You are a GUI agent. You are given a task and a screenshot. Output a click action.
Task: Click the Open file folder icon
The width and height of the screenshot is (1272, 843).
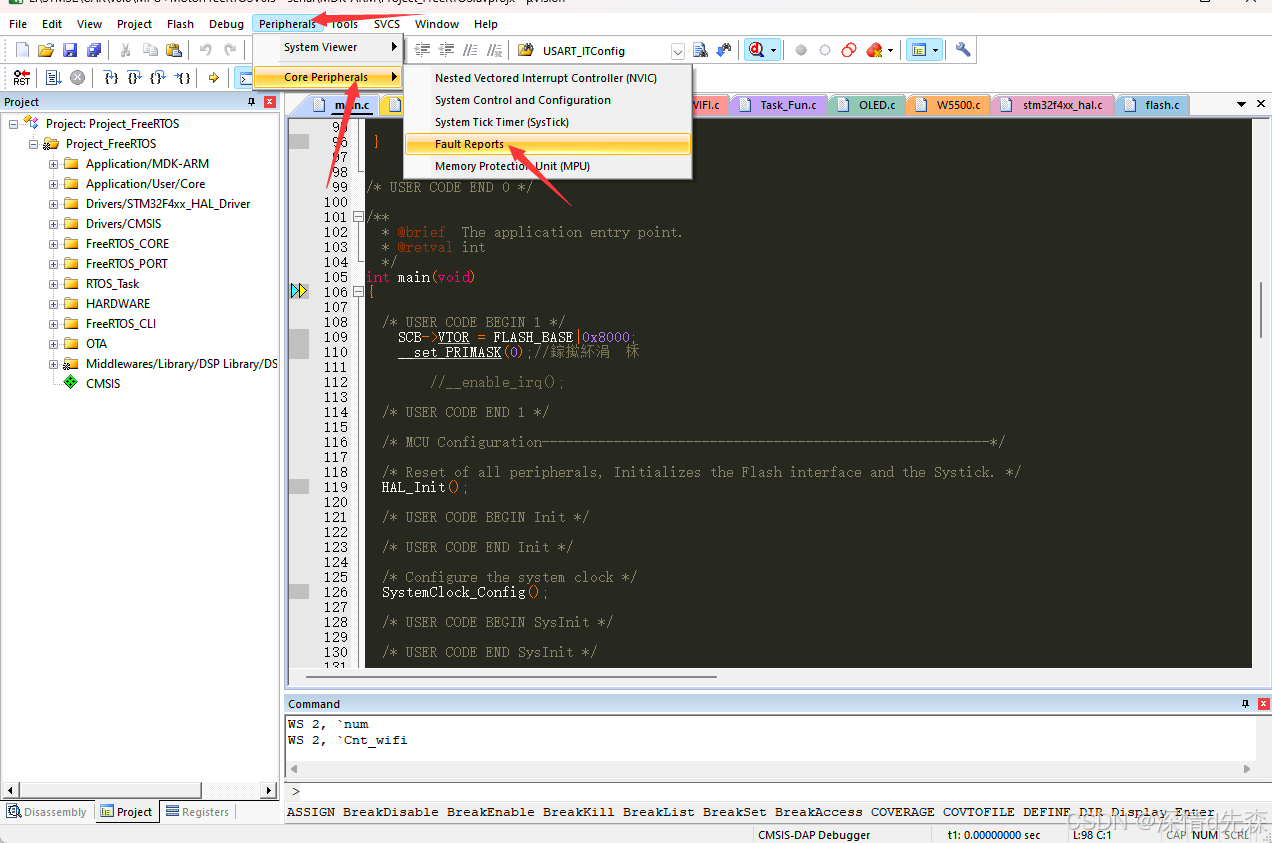pyautogui.click(x=46, y=50)
